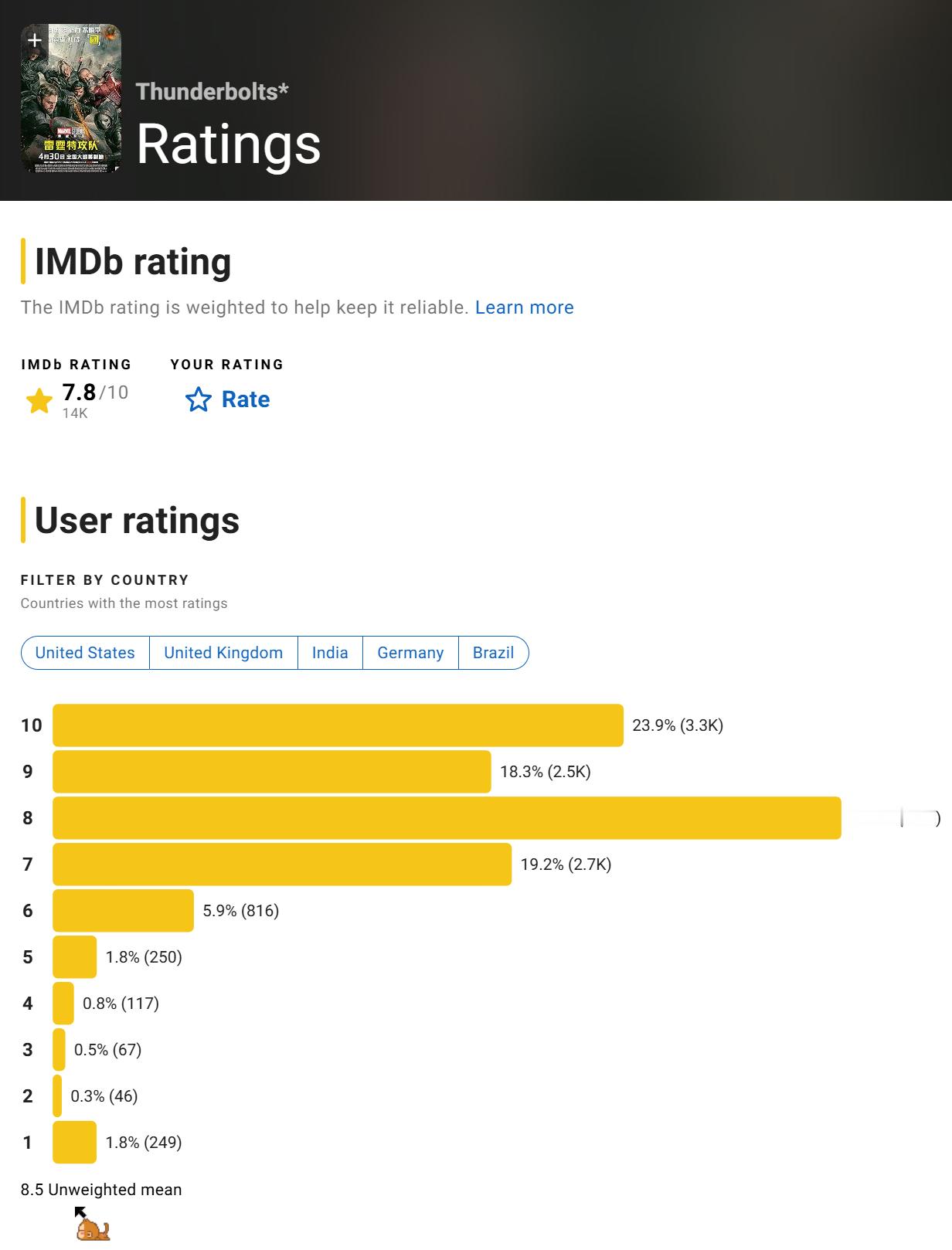Select the Brazil country filter
Image resolution: width=952 pixels, height=1250 pixels.
[493, 653]
